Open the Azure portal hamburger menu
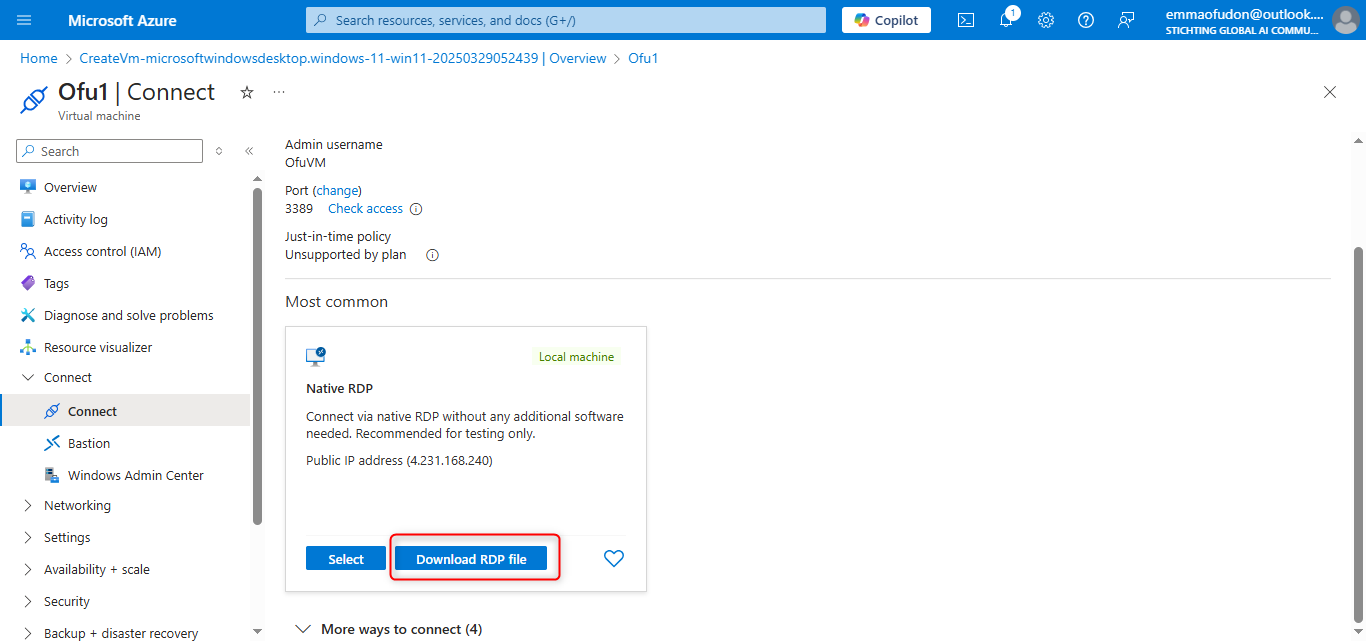Viewport: 1366px width, 641px height. click(24, 20)
